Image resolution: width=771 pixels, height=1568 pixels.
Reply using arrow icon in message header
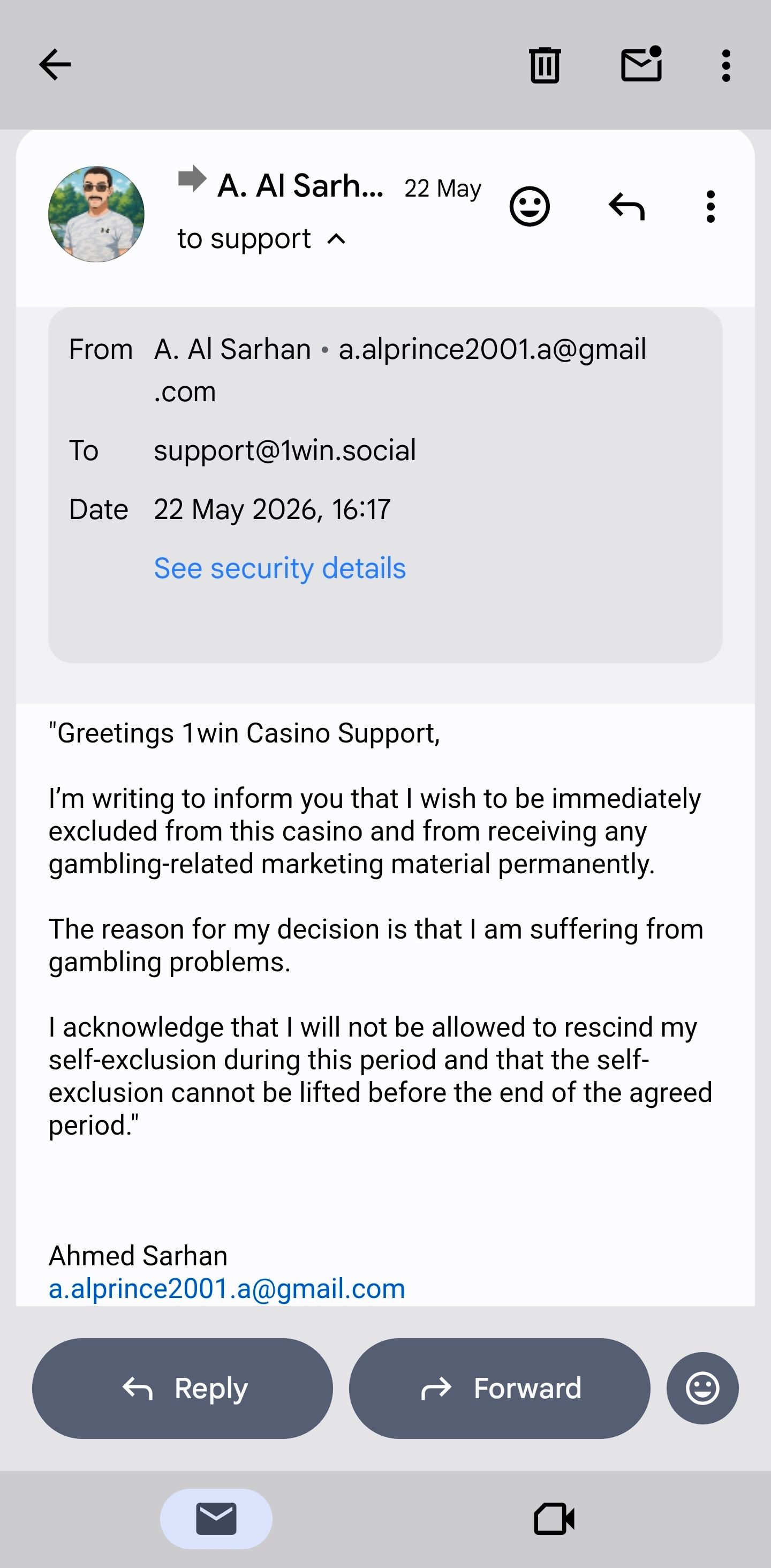click(x=627, y=206)
